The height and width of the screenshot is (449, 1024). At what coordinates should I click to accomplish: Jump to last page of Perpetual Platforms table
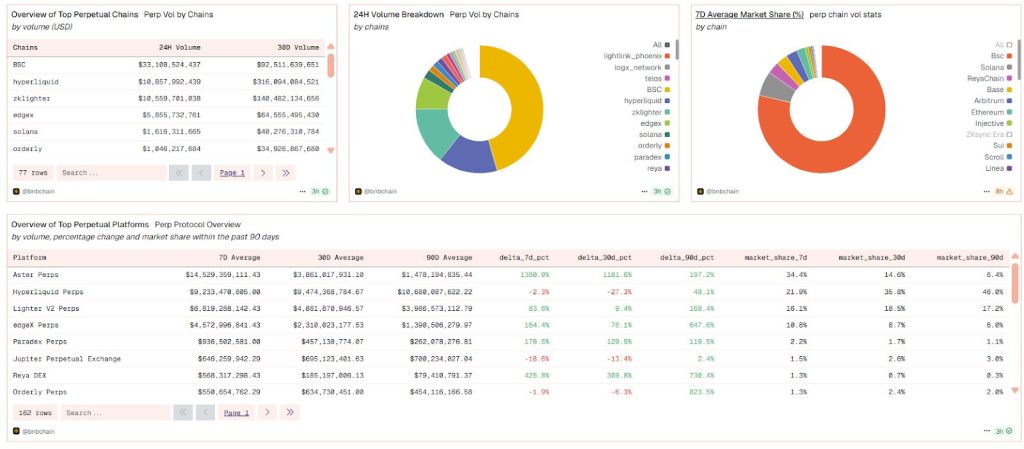tap(290, 412)
